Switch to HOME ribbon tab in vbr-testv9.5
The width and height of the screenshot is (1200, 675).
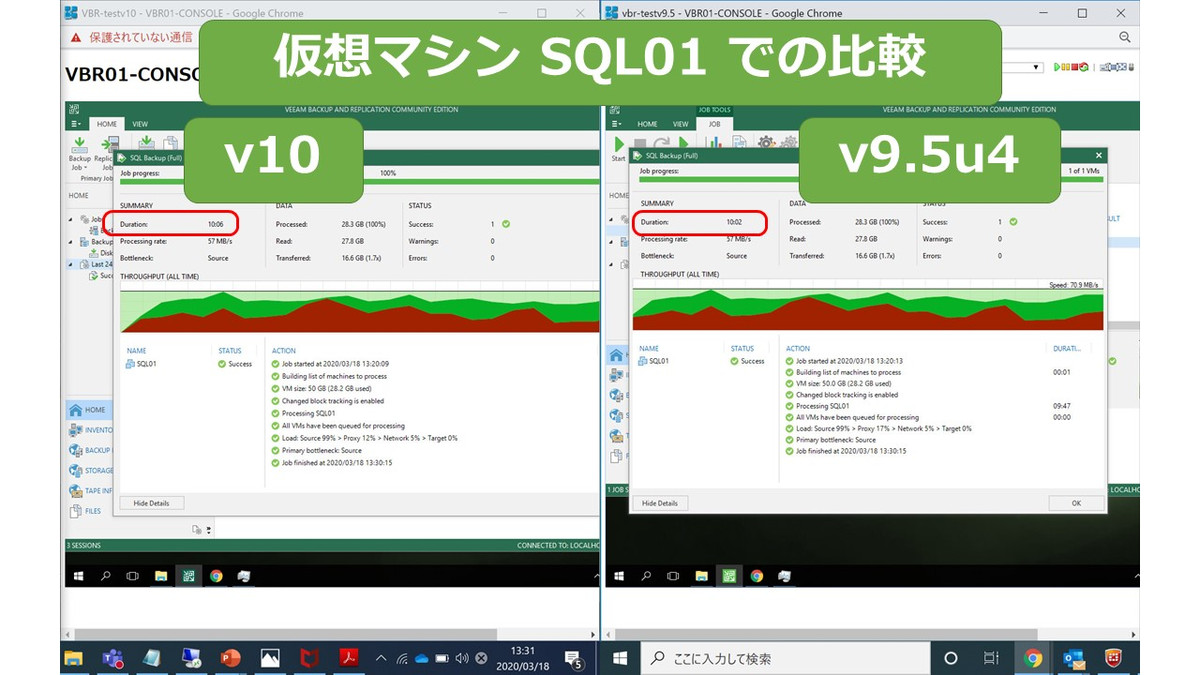646,124
